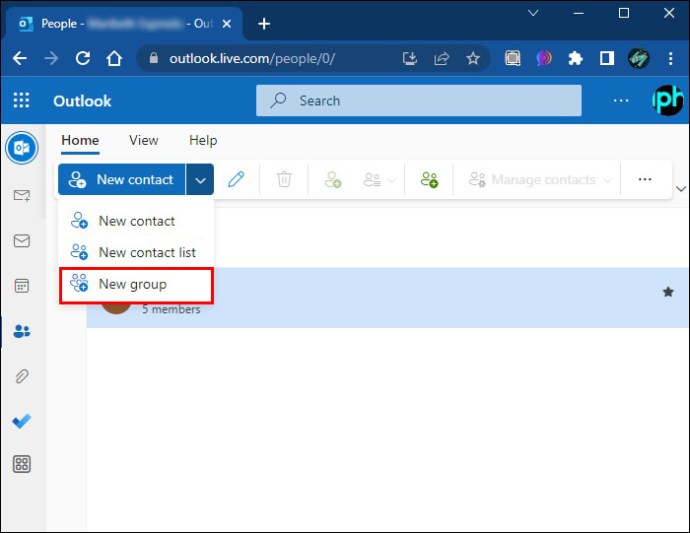Open a new browser tab
The height and width of the screenshot is (533, 690).
click(x=264, y=24)
